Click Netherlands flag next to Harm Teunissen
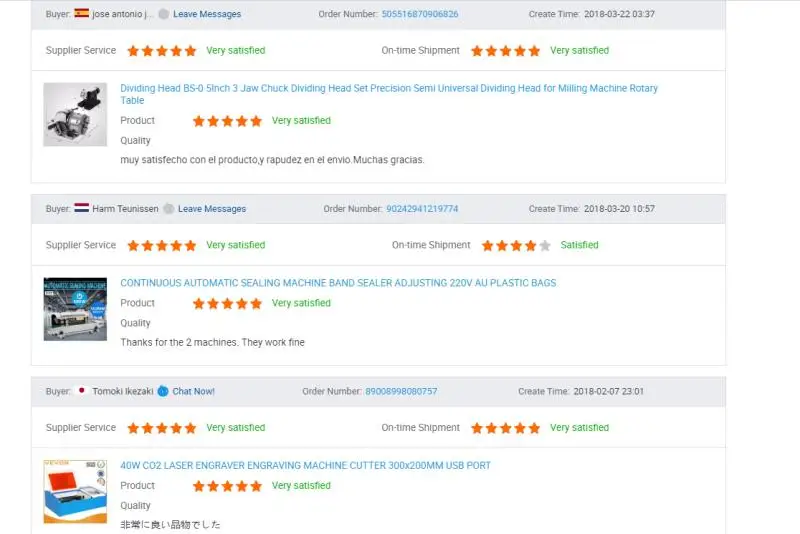Viewport: 800px width, 534px height. click(x=82, y=209)
